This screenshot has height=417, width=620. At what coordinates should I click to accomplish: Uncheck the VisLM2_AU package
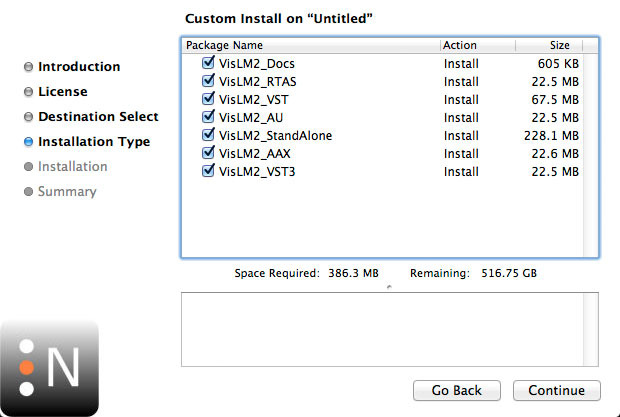pyautogui.click(x=208, y=117)
